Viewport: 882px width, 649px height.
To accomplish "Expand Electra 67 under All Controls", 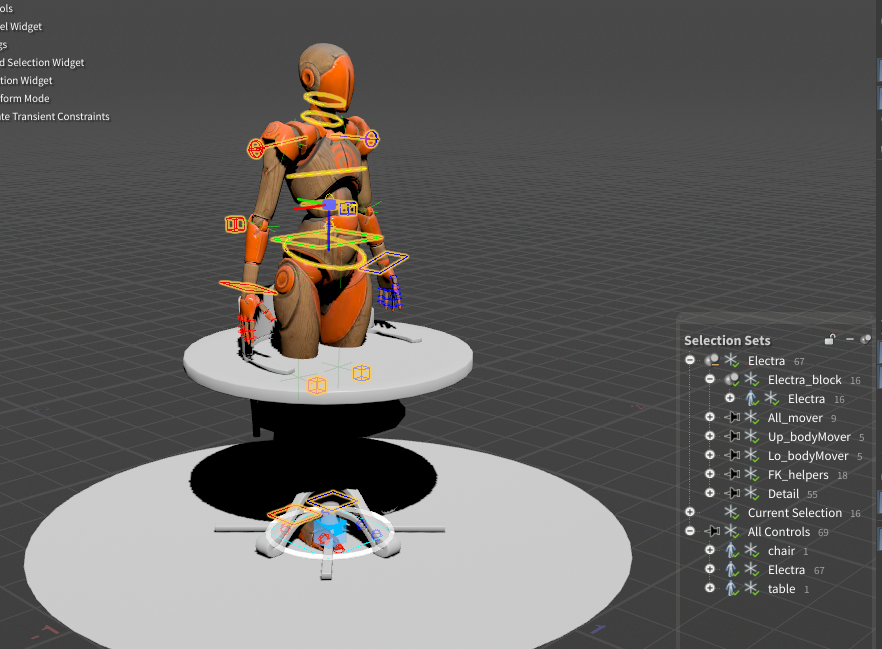I will (710, 569).
